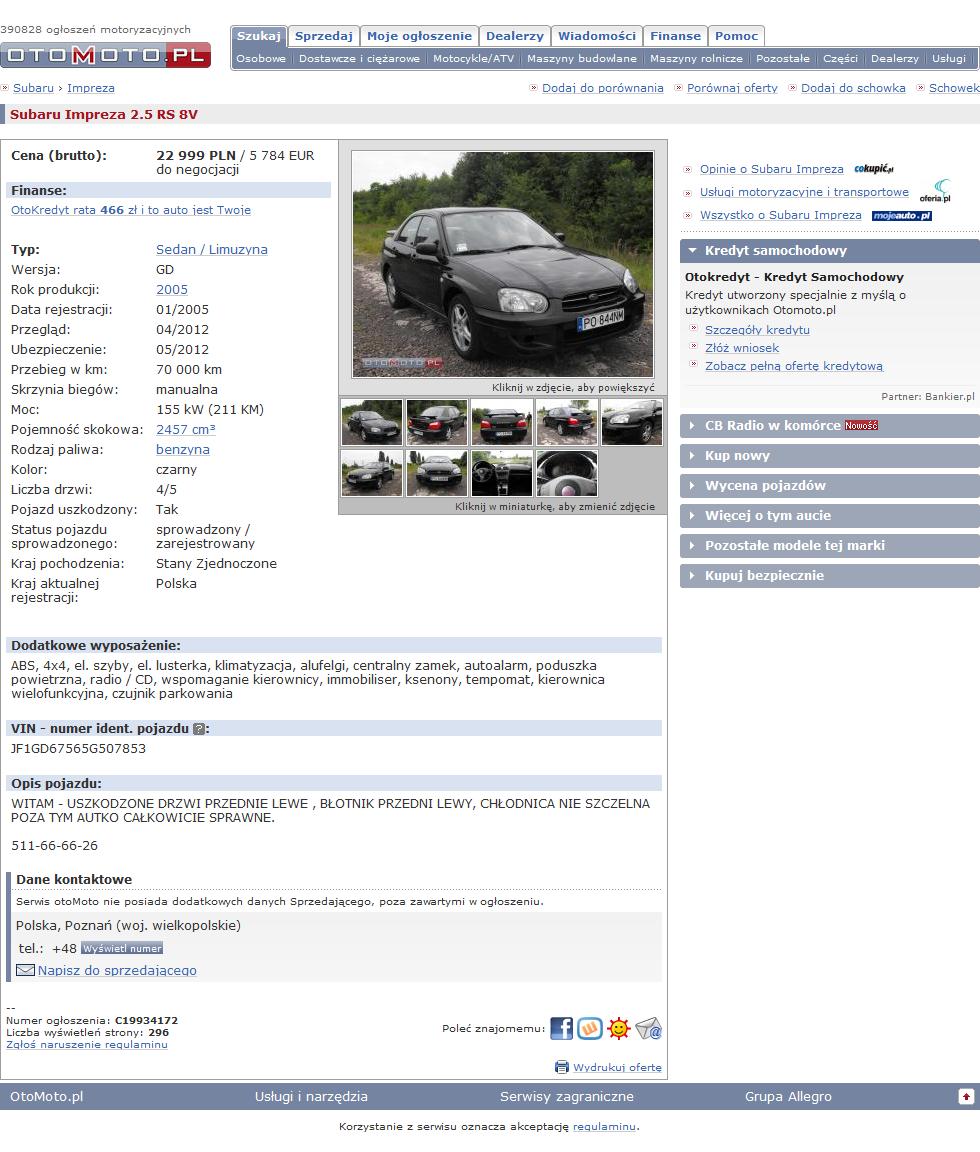Send the offer by email icon
The height and width of the screenshot is (1152, 980).
(649, 1029)
